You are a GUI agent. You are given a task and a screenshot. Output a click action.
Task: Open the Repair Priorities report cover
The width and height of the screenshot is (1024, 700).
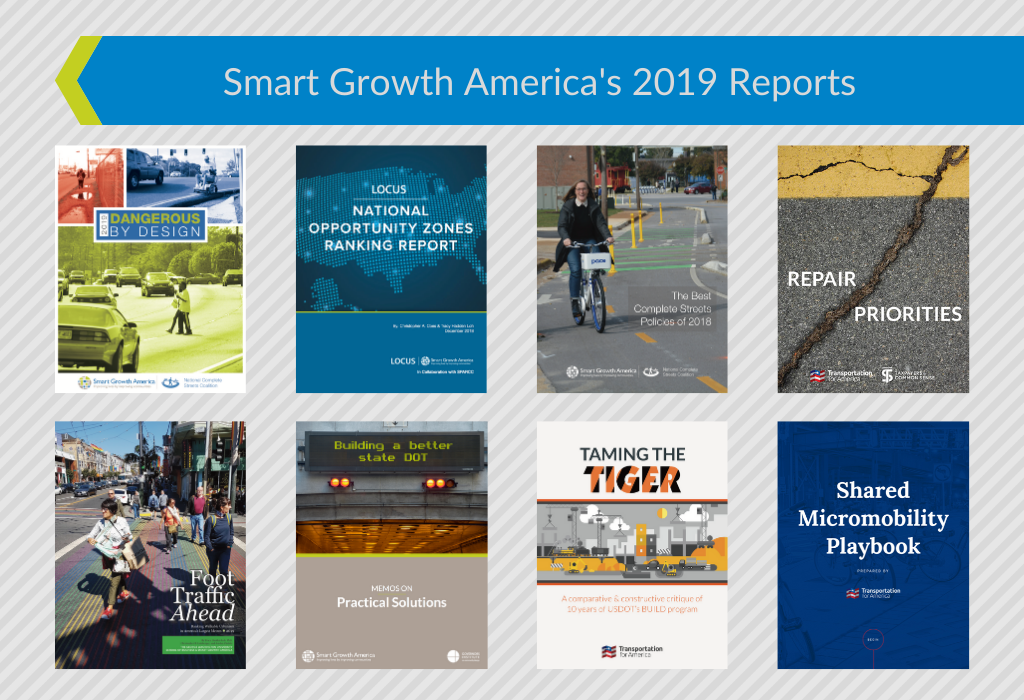pyautogui.click(x=873, y=270)
